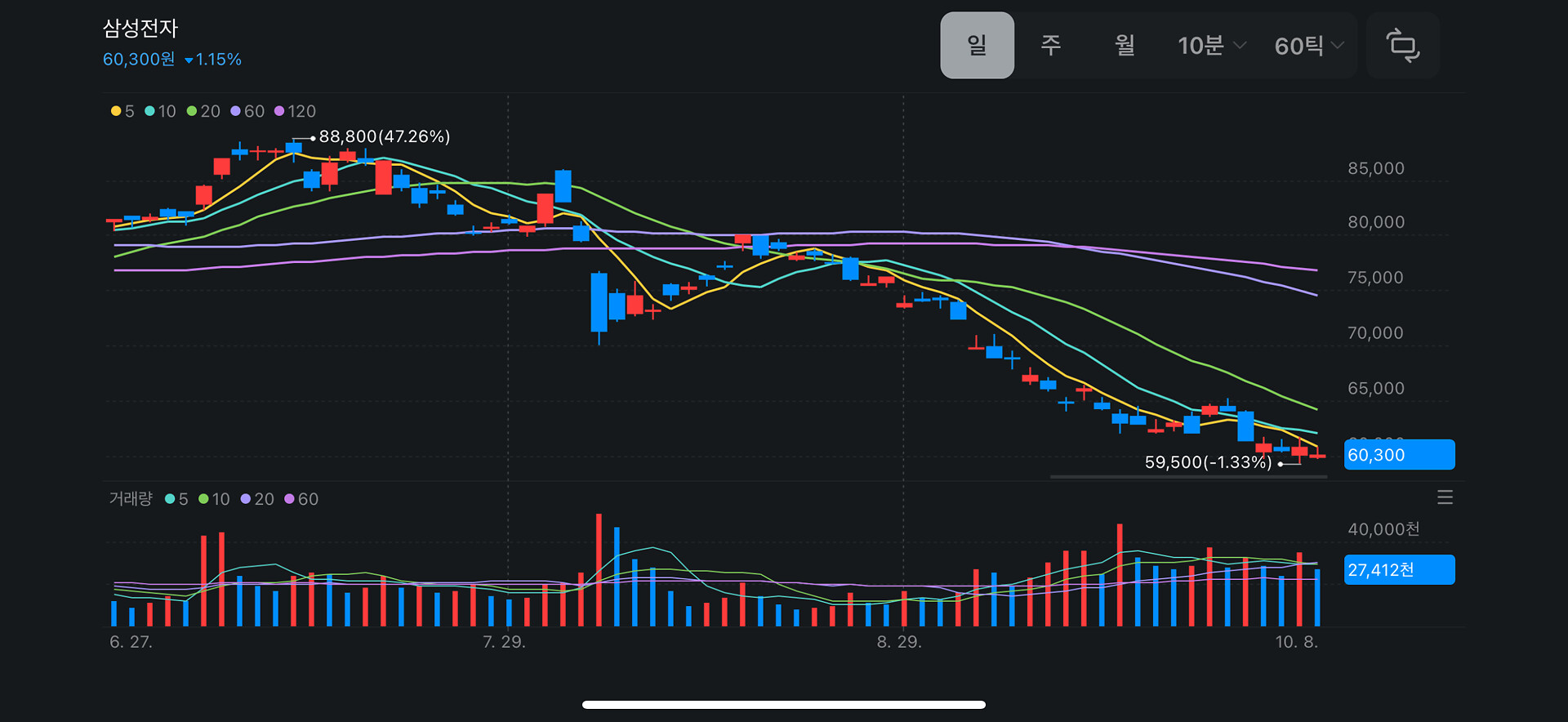Tap the 120-day moving average legend
Screen dimensions: 1568x722
pos(295,111)
